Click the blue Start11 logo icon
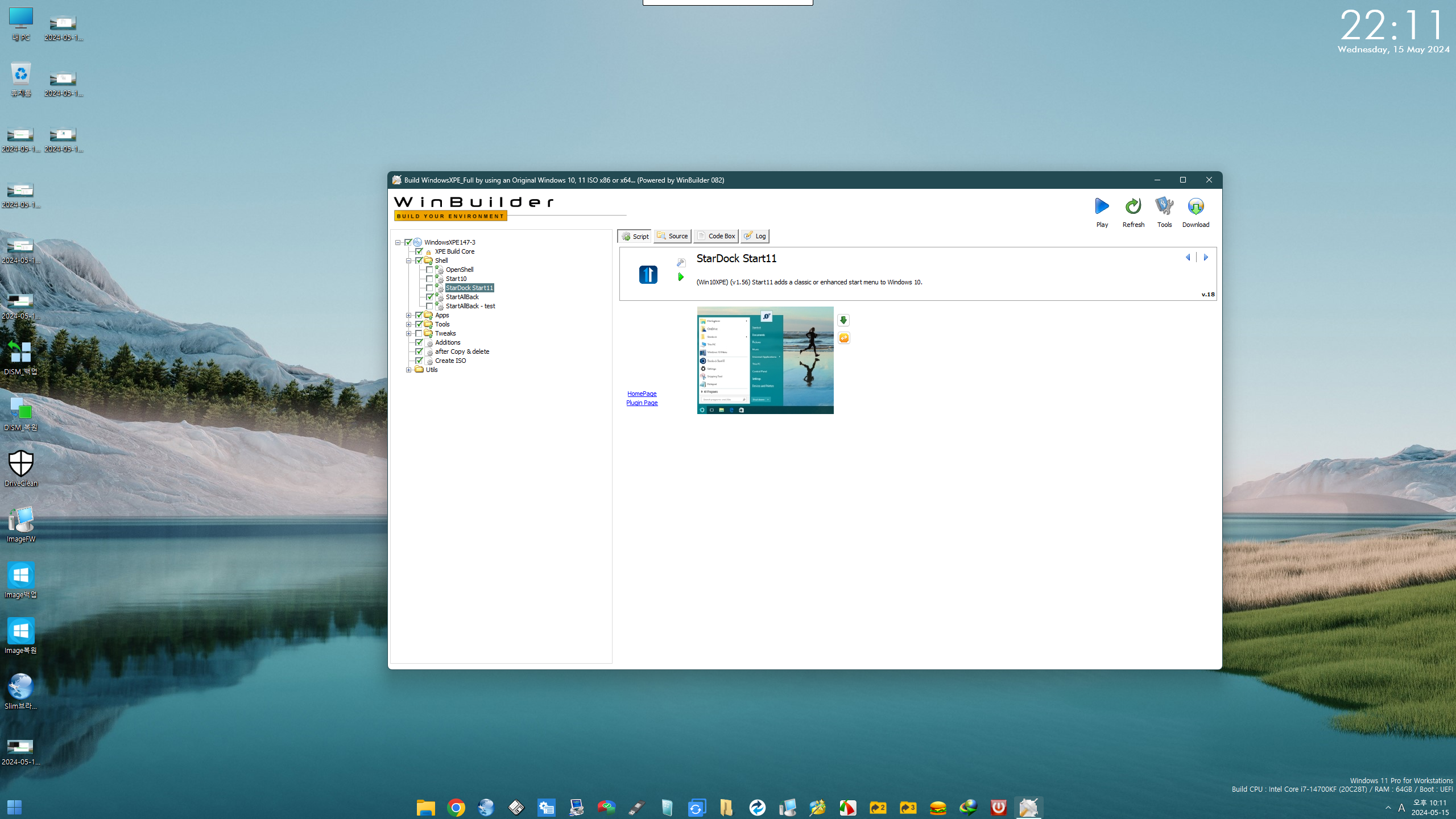1456x819 pixels. tap(648, 275)
